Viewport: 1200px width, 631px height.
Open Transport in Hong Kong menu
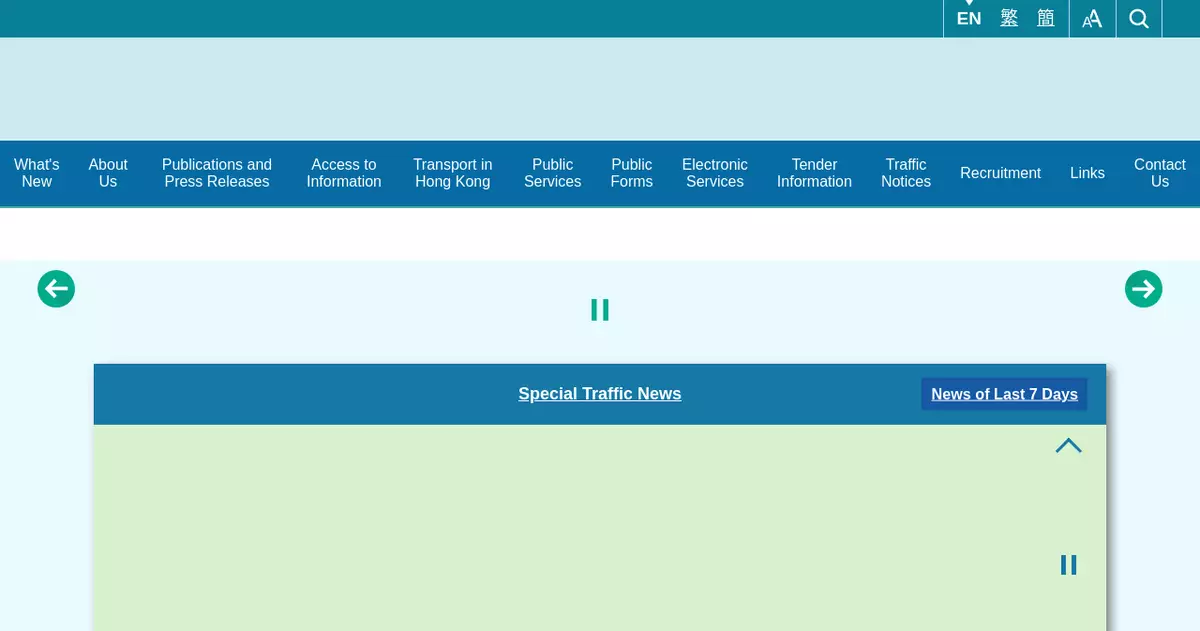pos(452,173)
